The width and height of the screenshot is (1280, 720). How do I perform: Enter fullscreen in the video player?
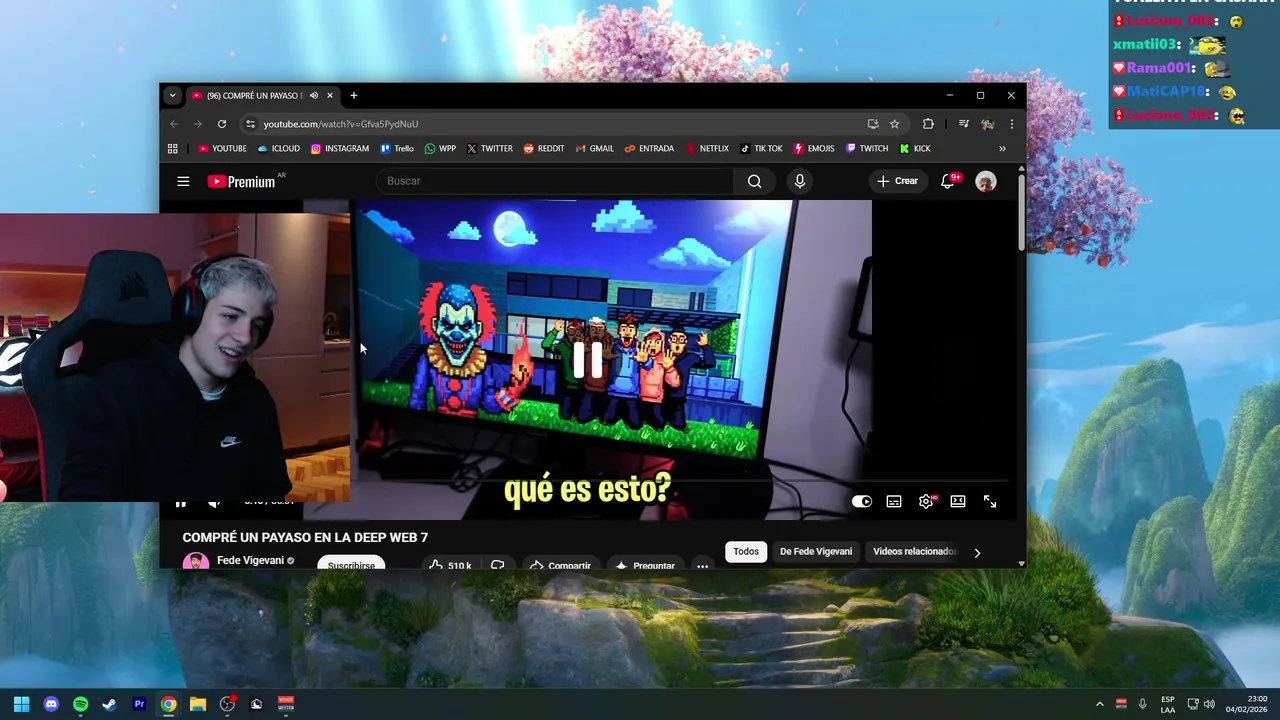click(990, 502)
